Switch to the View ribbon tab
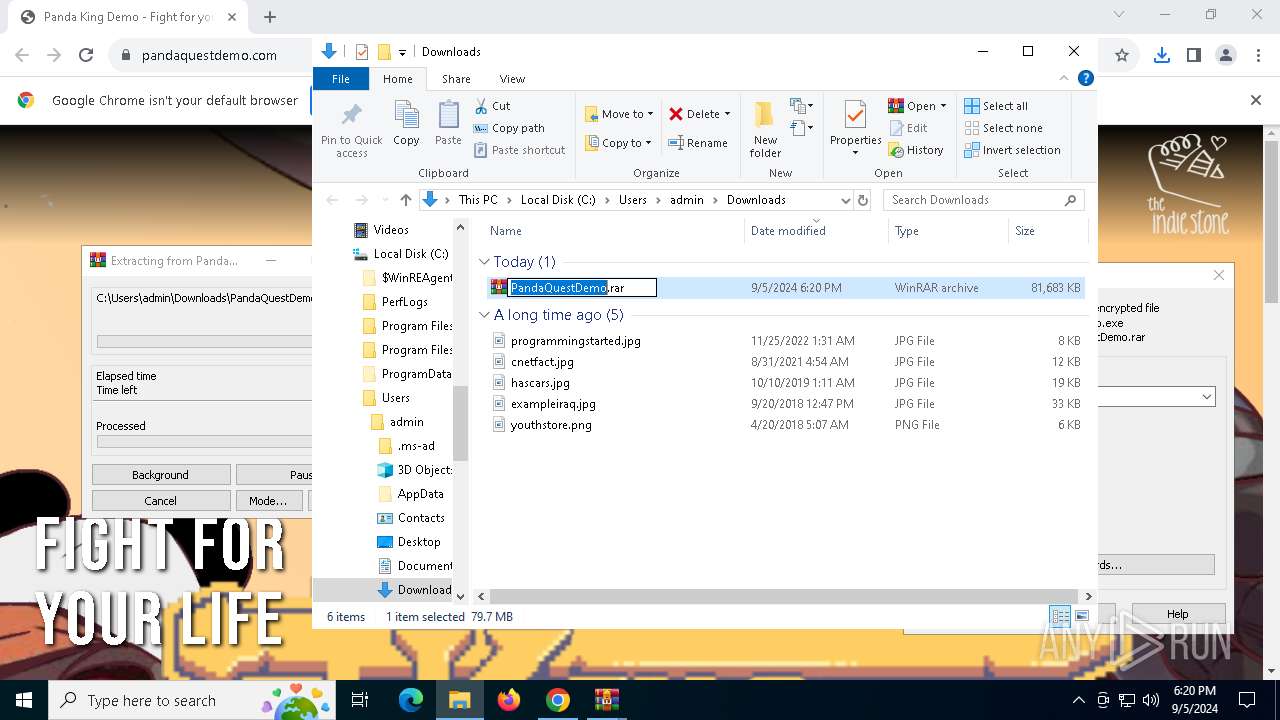Screen dimensions: 1280x720 [512, 79]
